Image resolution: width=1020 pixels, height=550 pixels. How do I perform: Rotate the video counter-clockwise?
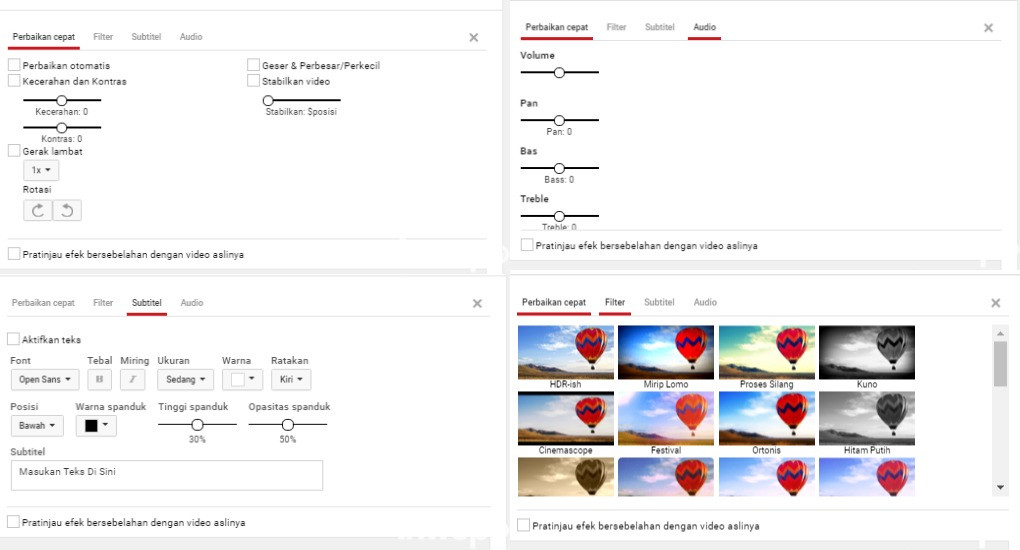coord(67,210)
